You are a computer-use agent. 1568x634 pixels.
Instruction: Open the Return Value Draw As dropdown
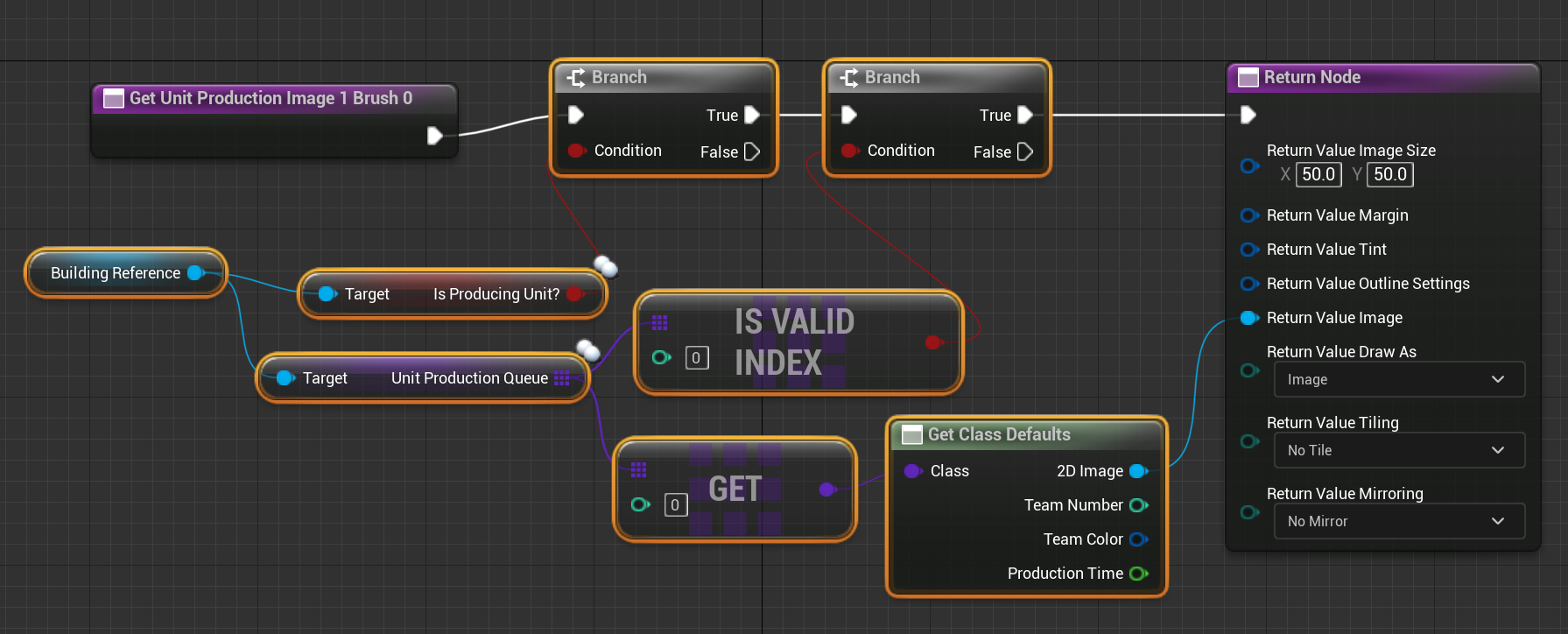click(1398, 379)
